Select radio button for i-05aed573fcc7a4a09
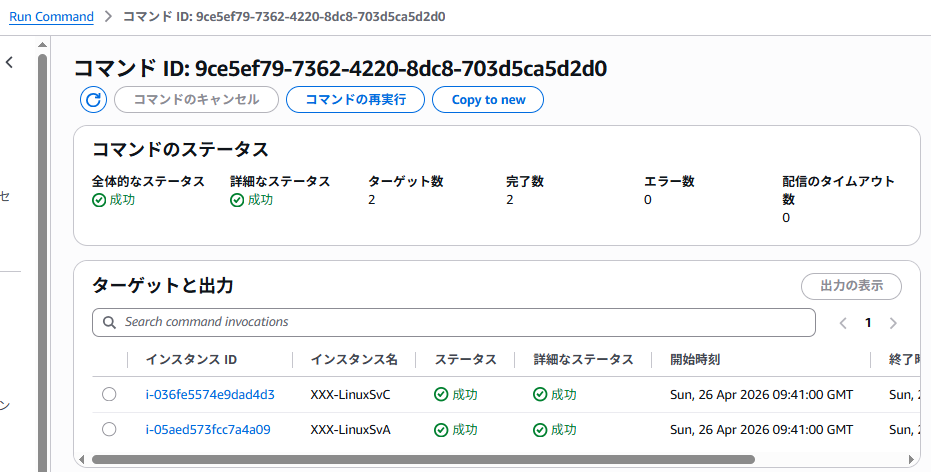This screenshot has height=472, width=931. click(109, 429)
